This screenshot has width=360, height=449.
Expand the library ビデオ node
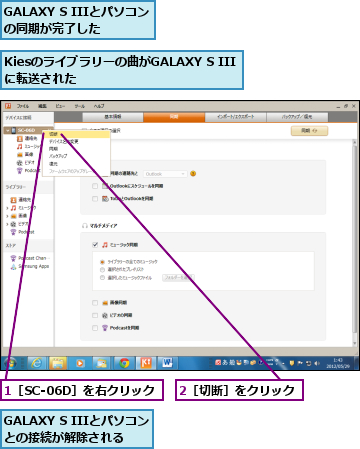click(7, 224)
